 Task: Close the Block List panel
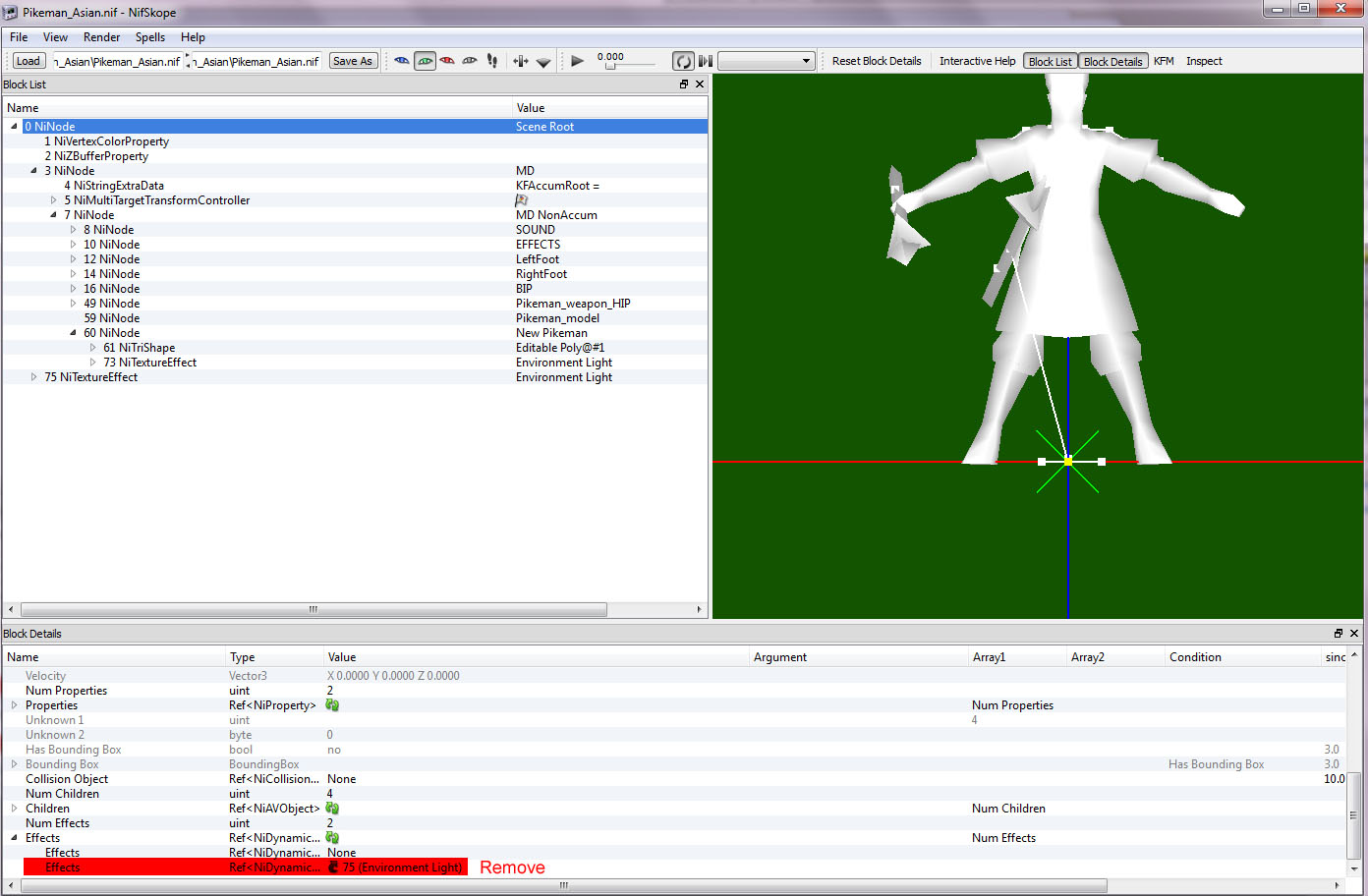700,84
